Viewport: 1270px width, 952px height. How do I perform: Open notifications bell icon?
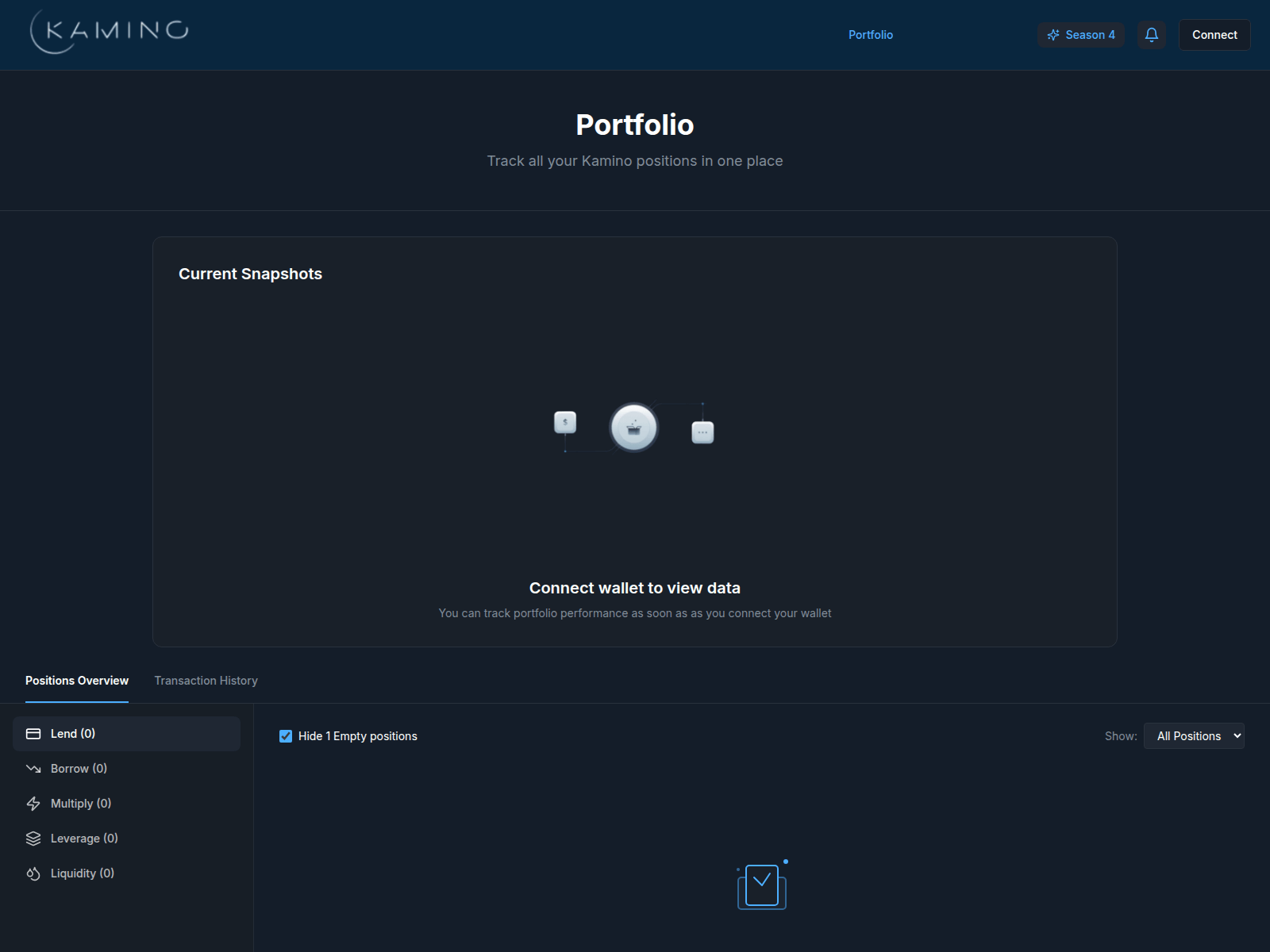[x=1152, y=35]
